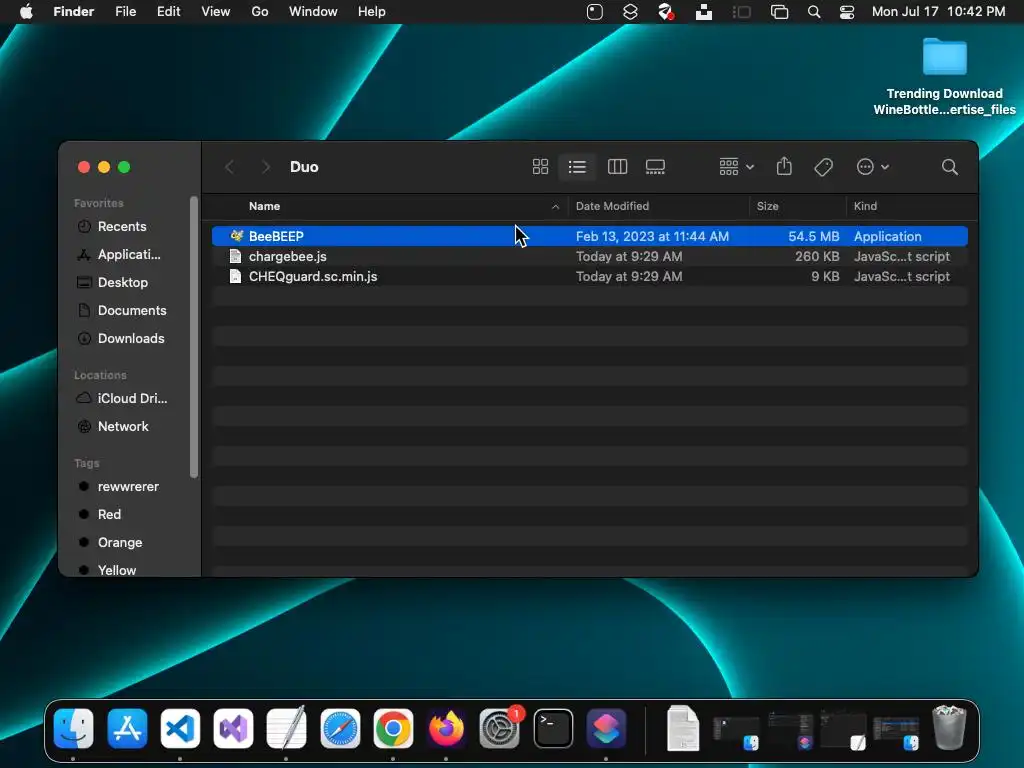The width and height of the screenshot is (1024, 768).
Task: Click the Dropbox-style layers icon in menu bar
Action: [x=630, y=12]
